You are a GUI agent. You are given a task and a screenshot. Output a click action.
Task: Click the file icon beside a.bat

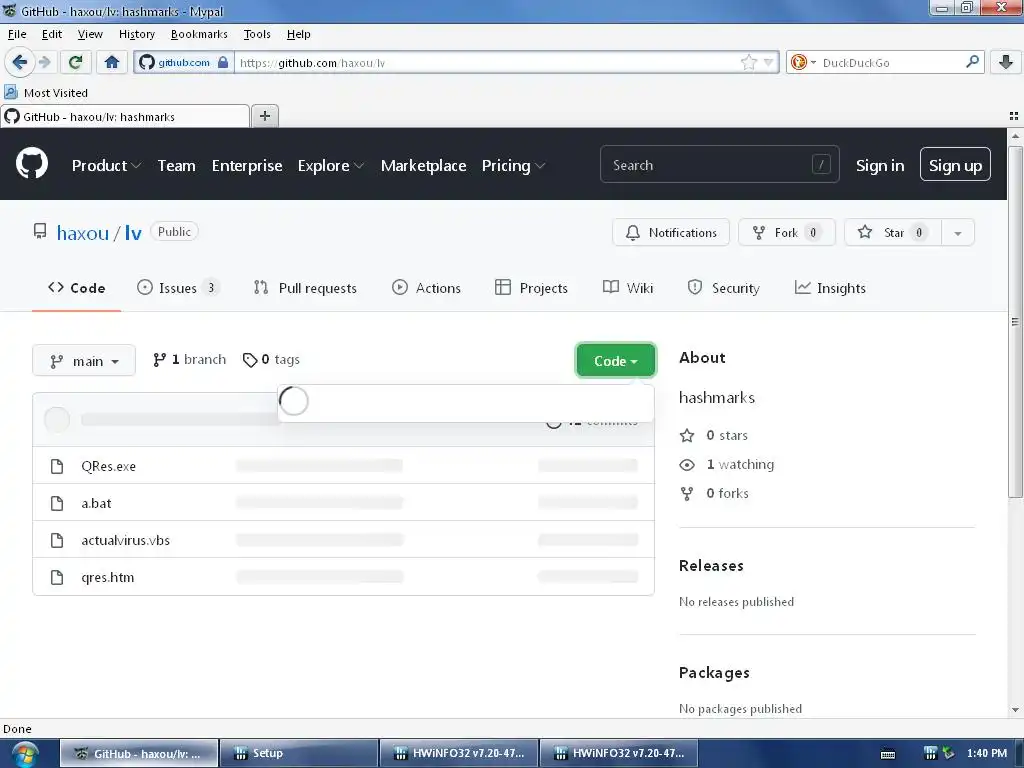coord(57,504)
